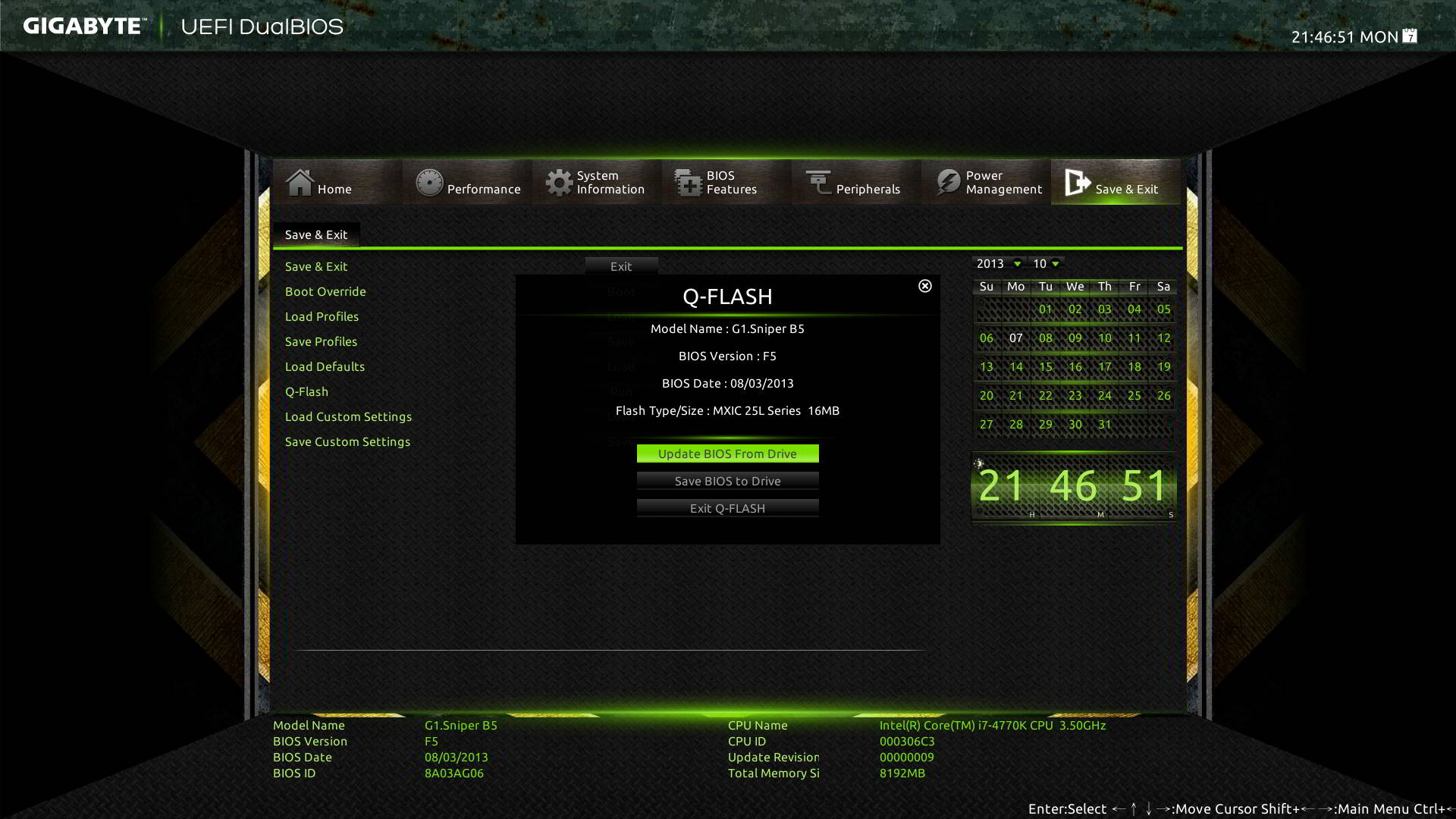Click the BIOS ID value 8A03AG06
Image resolution: width=1456 pixels, height=819 pixels.
[453, 773]
